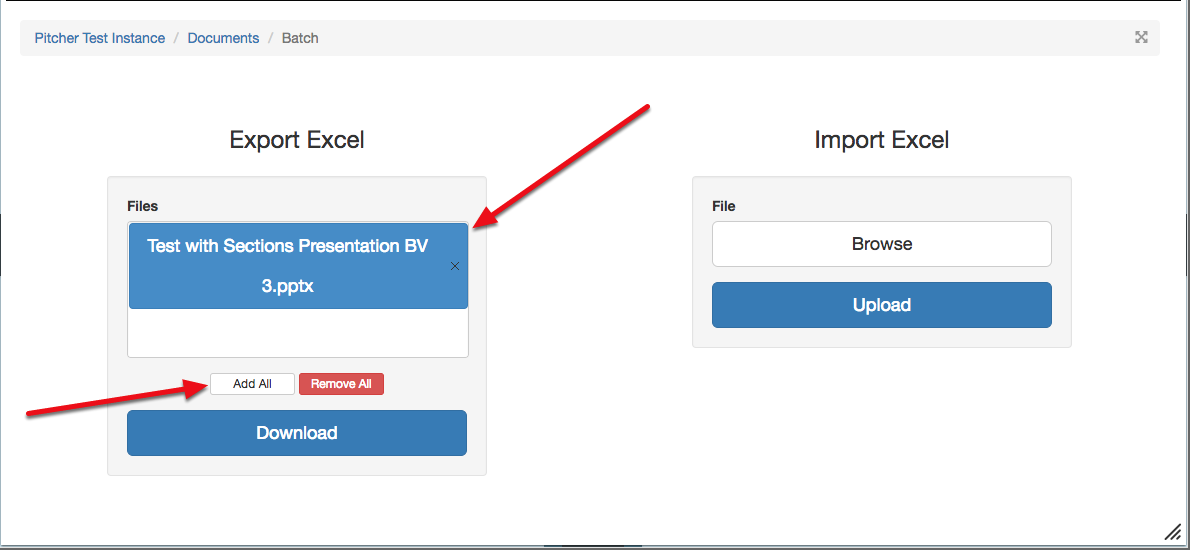Viewport: 1190px width, 553px height.
Task: Click the red Remove All button
Action: click(341, 384)
